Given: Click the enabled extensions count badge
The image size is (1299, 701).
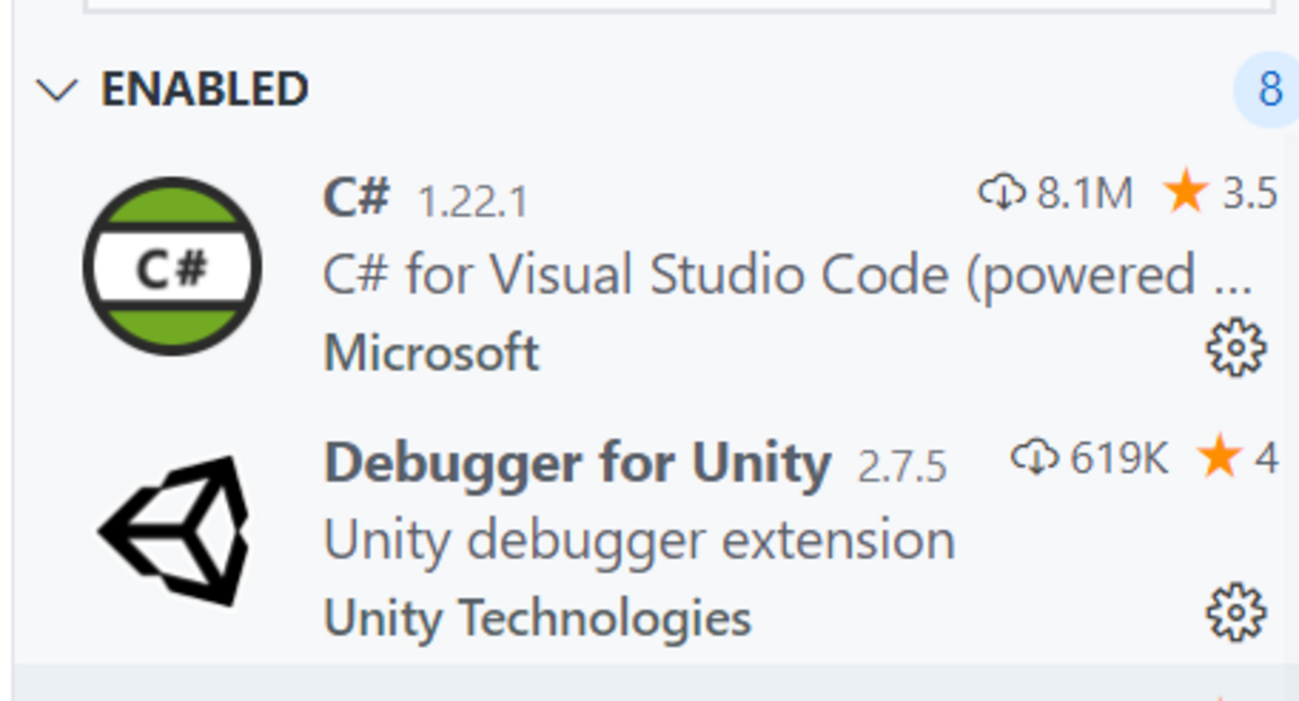Looking at the screenshot, I should point(1269,90).
